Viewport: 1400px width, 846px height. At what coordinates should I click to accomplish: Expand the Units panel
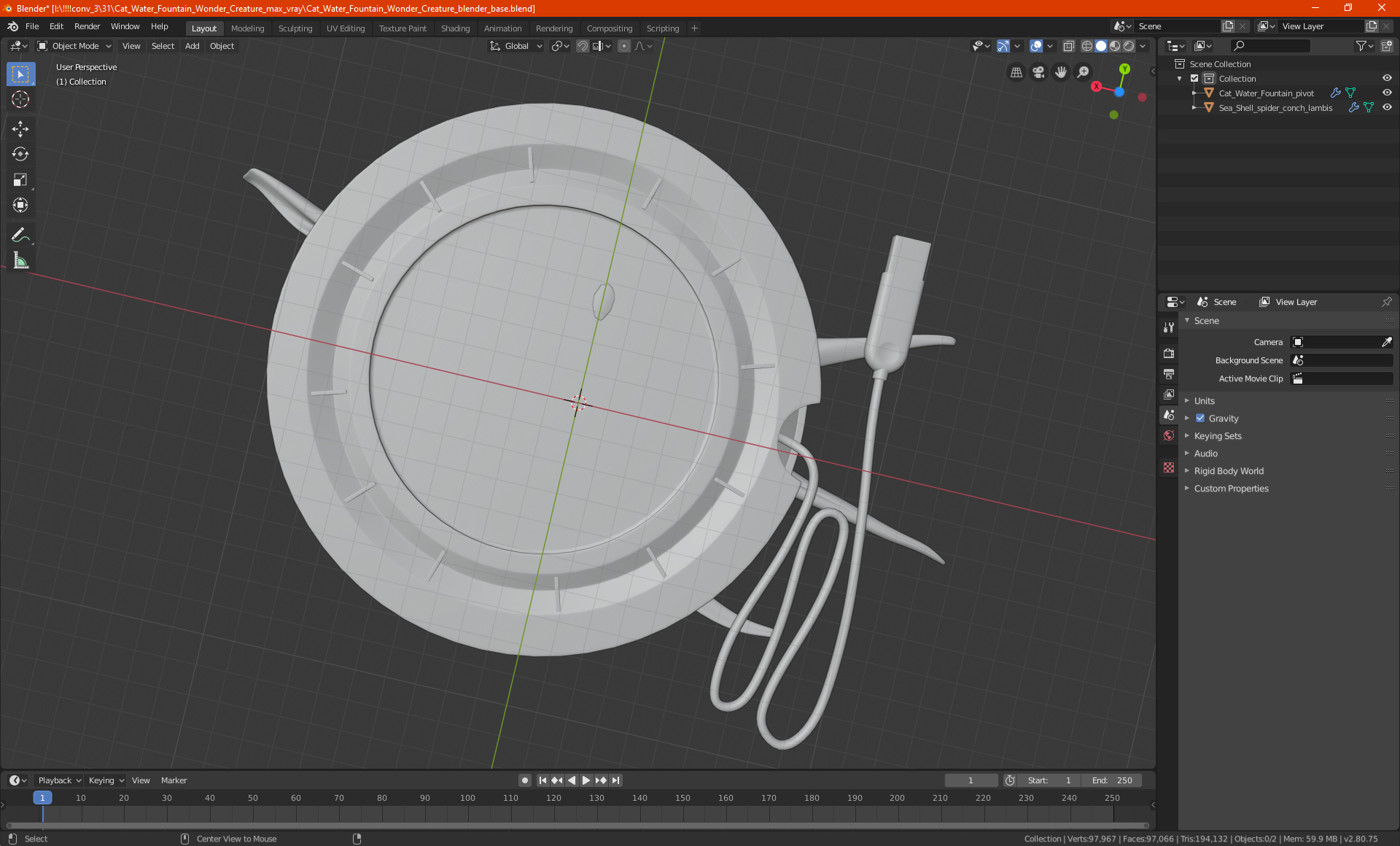pyautogui.click(x=1204, y=401)
